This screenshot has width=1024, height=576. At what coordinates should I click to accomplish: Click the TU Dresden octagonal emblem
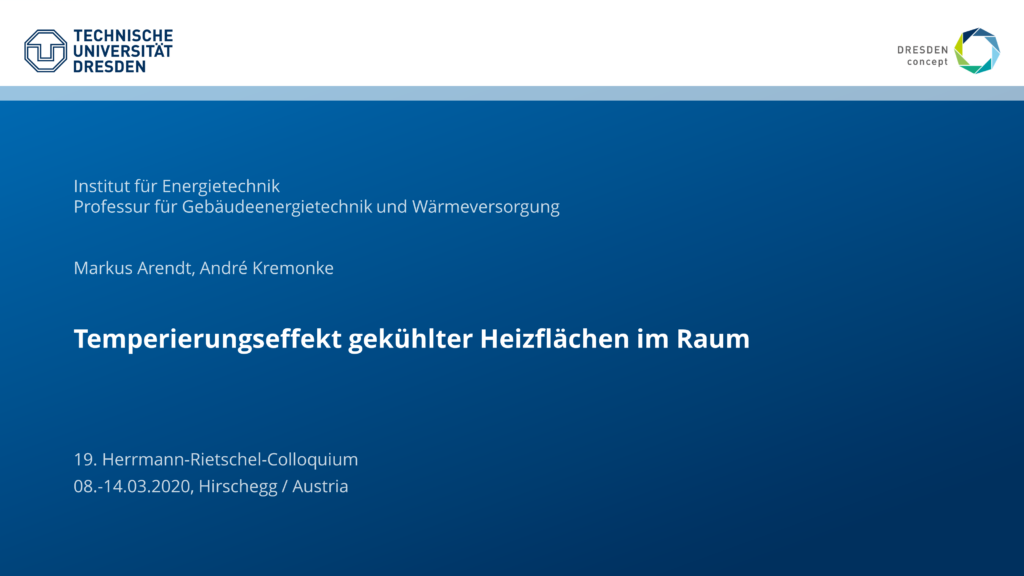click(46, 50)
